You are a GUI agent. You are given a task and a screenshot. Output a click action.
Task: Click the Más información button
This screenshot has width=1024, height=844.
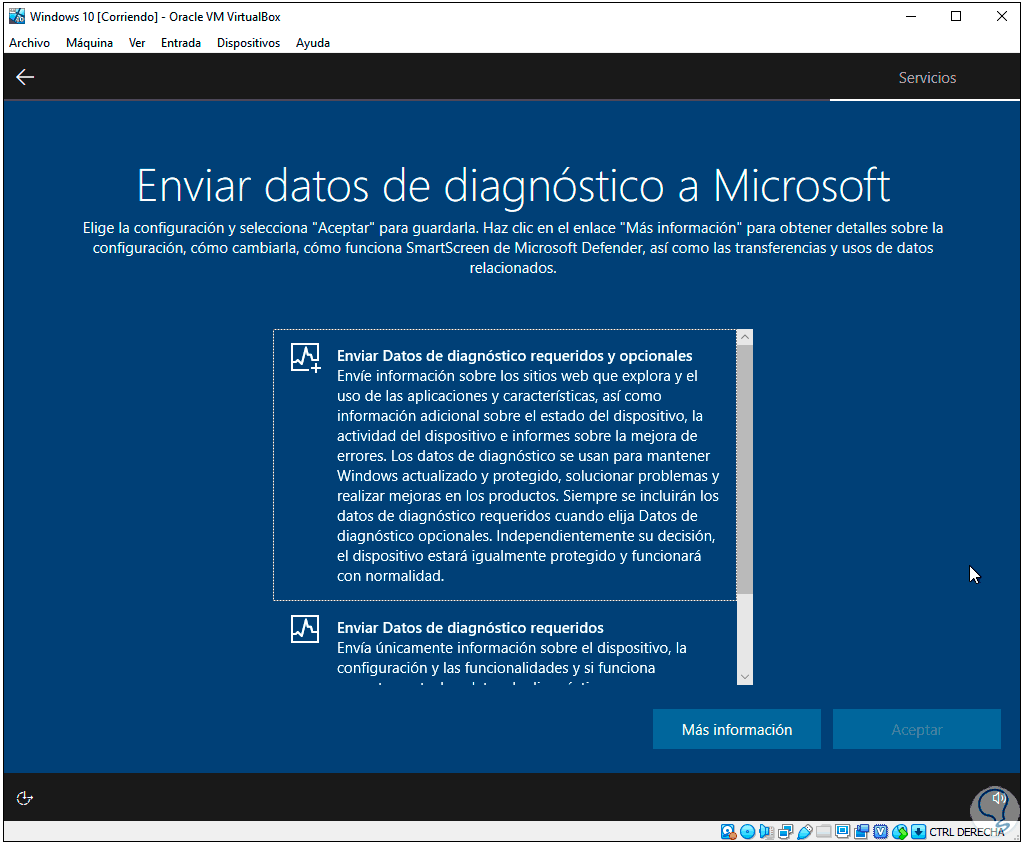click(737, 729)
